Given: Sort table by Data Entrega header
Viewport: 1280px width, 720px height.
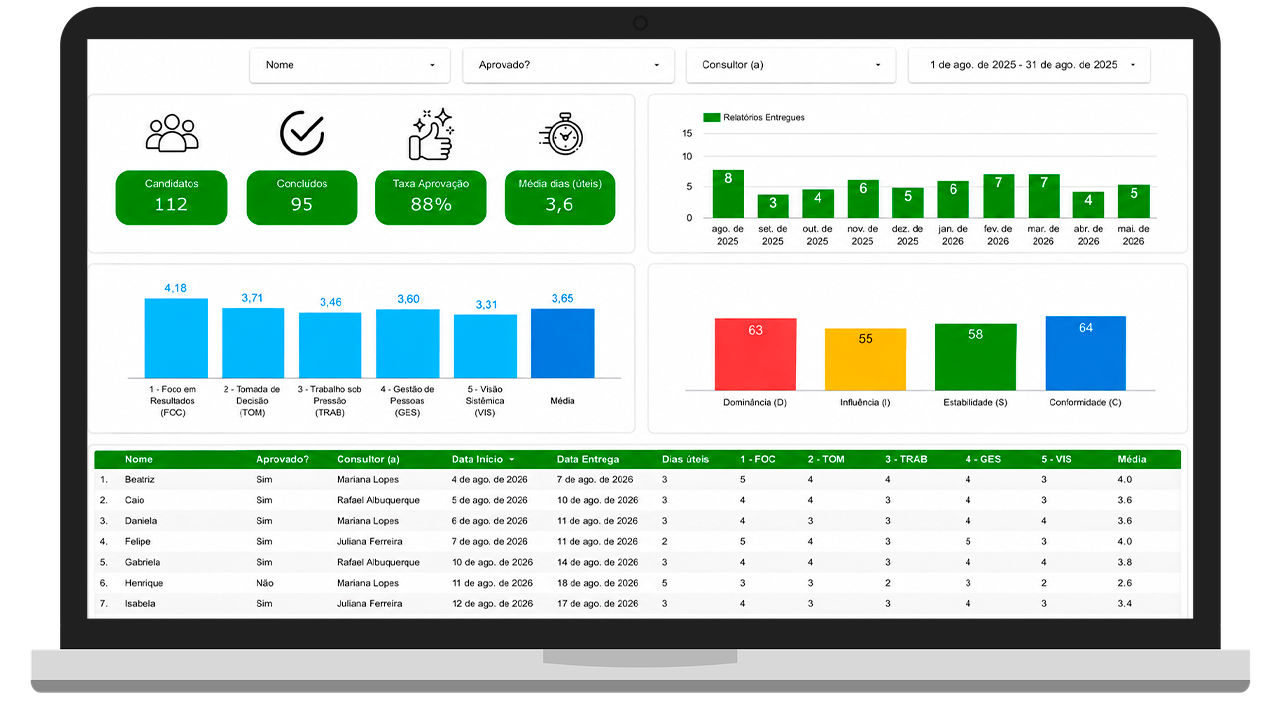Looking at the screenshot, I should 588,460.
